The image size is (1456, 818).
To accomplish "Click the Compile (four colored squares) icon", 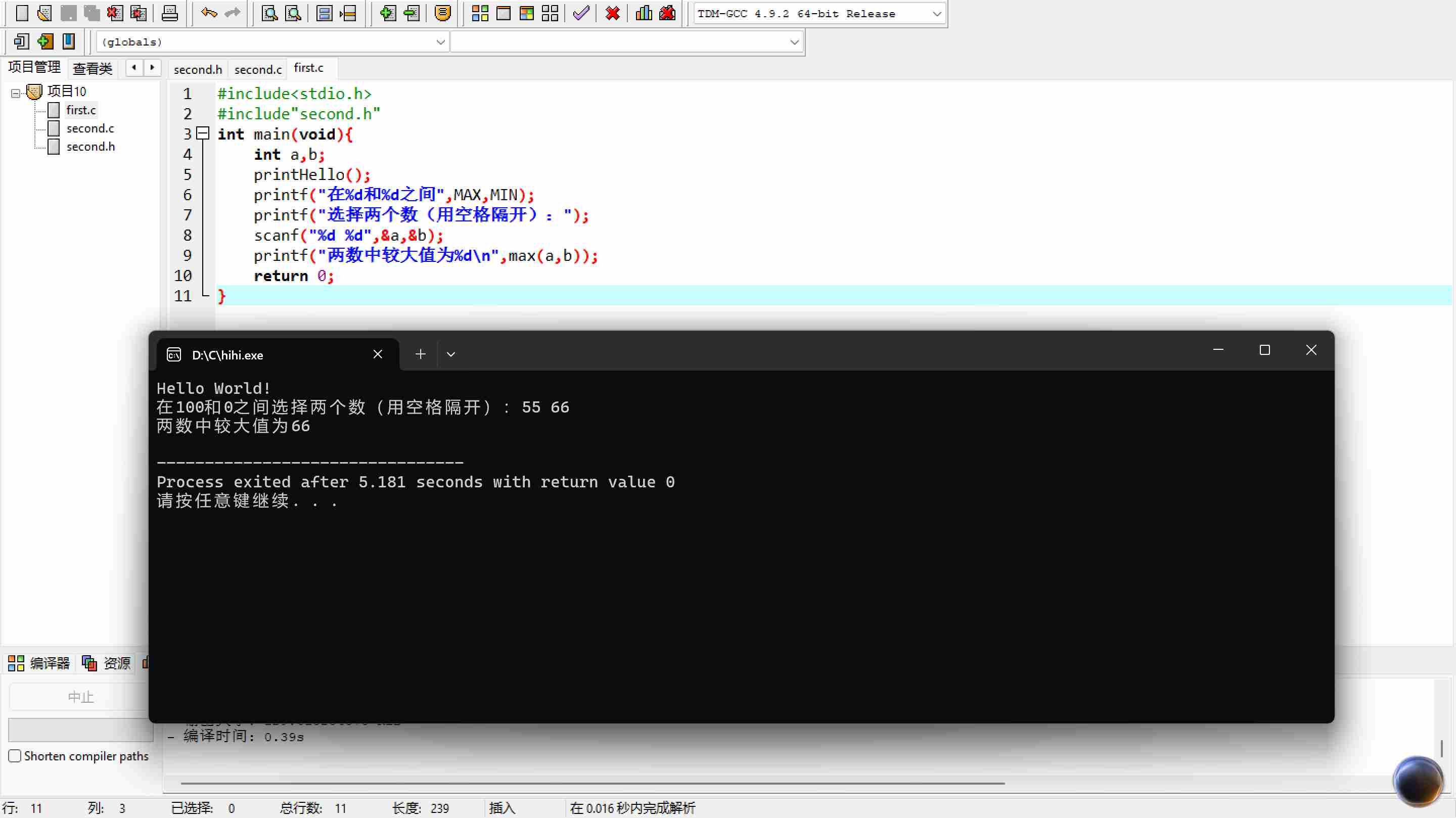I will tap(480, 13).
